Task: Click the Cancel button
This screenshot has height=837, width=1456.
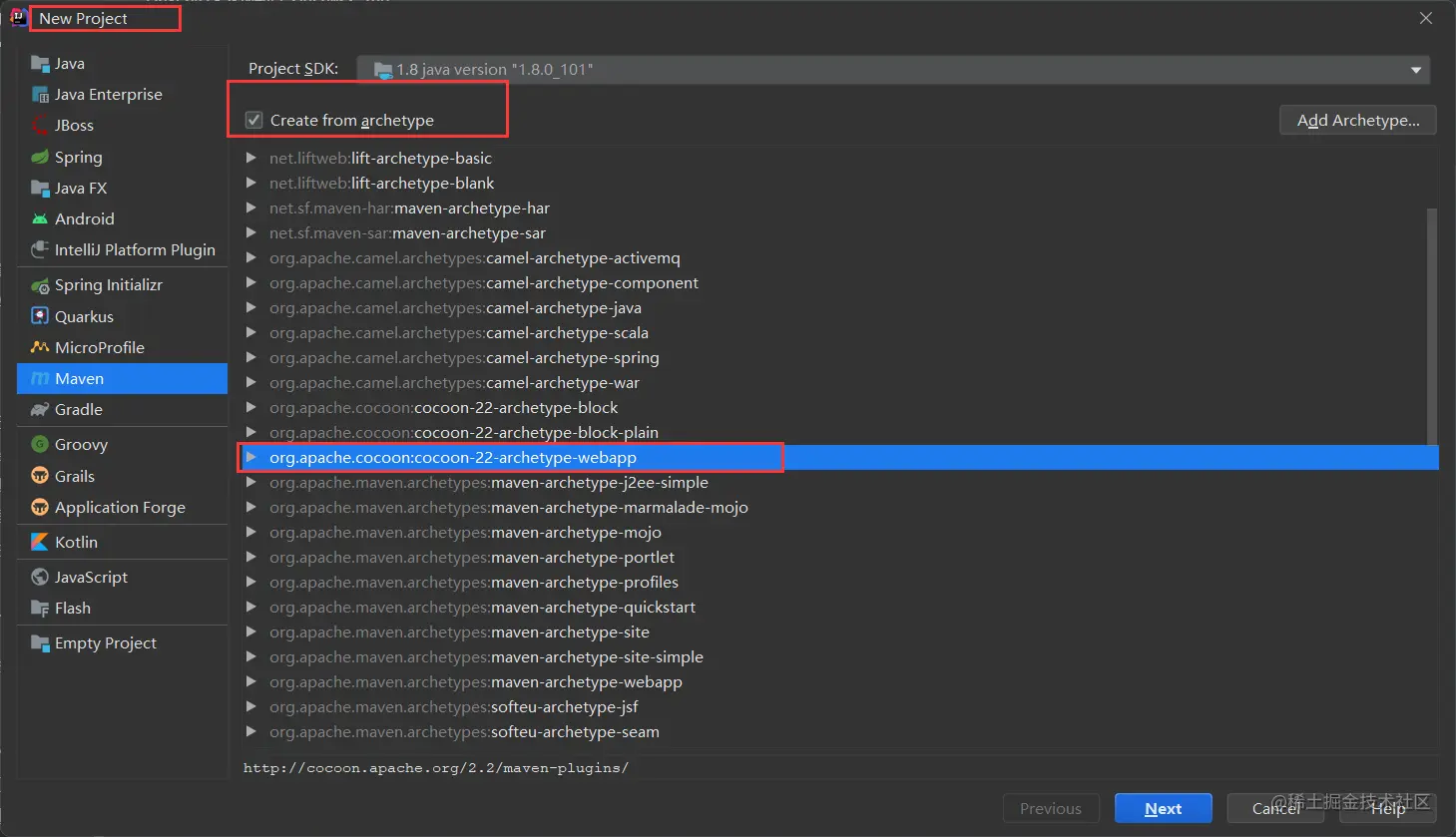Action: 1275,809
